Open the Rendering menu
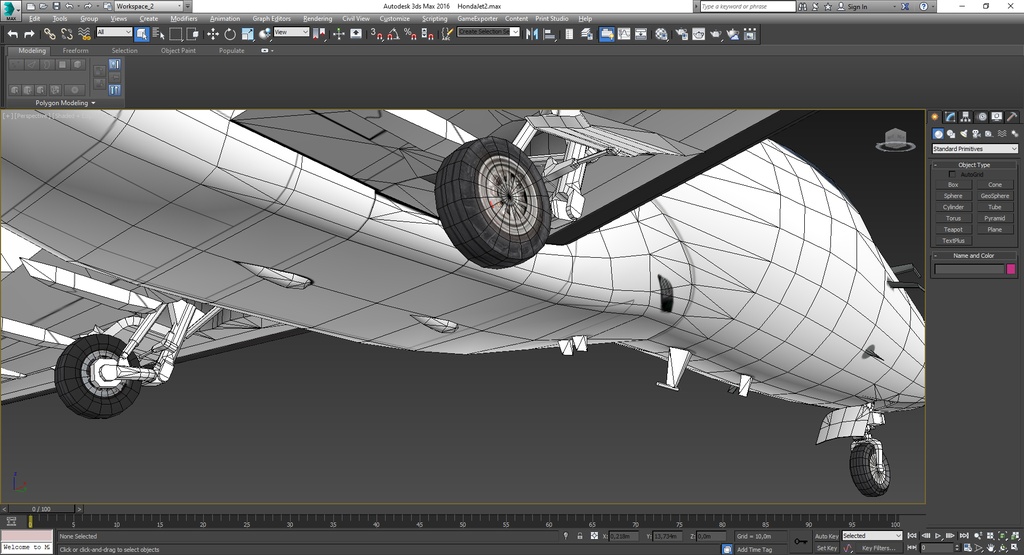 click(x=317, y=19)
